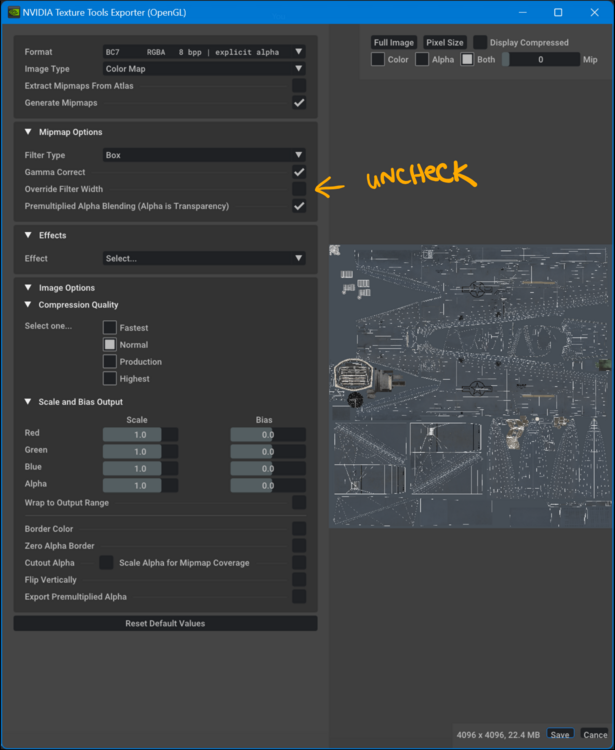
Task: Click the Reset Default Values button
Action: 165,623
